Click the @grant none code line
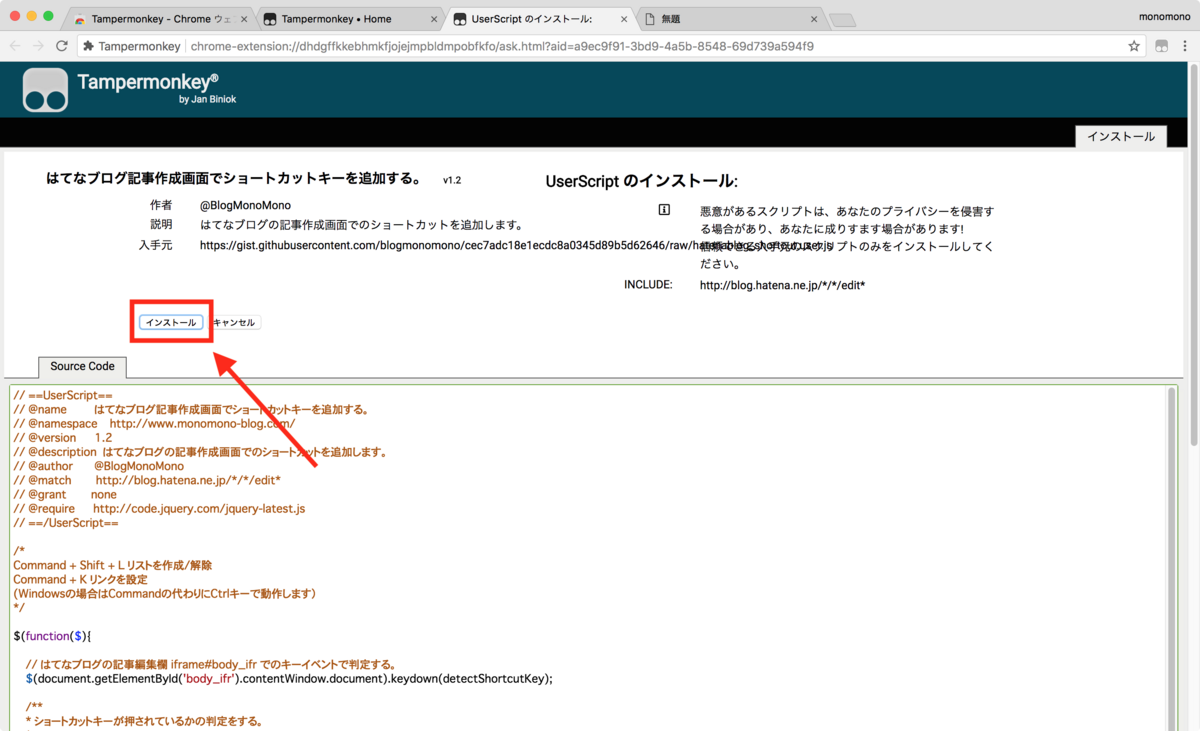 coord(65,495)
